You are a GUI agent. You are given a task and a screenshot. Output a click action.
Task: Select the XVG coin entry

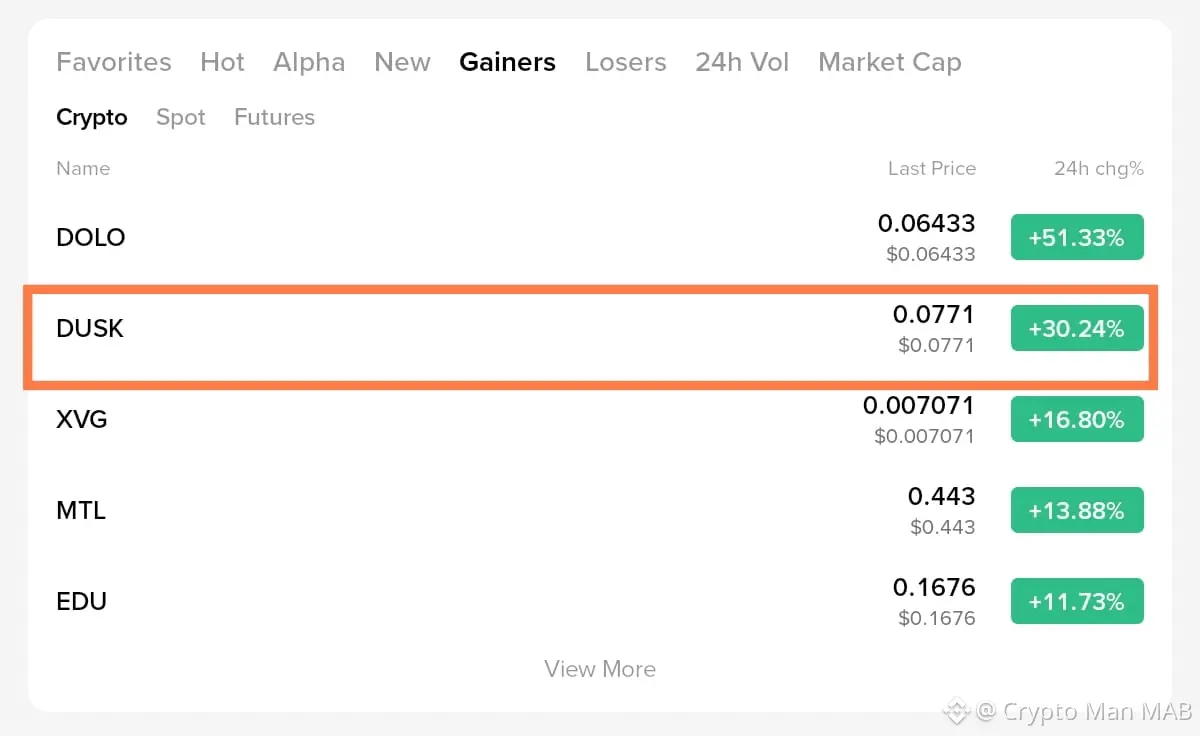click(x=82, y=420)
